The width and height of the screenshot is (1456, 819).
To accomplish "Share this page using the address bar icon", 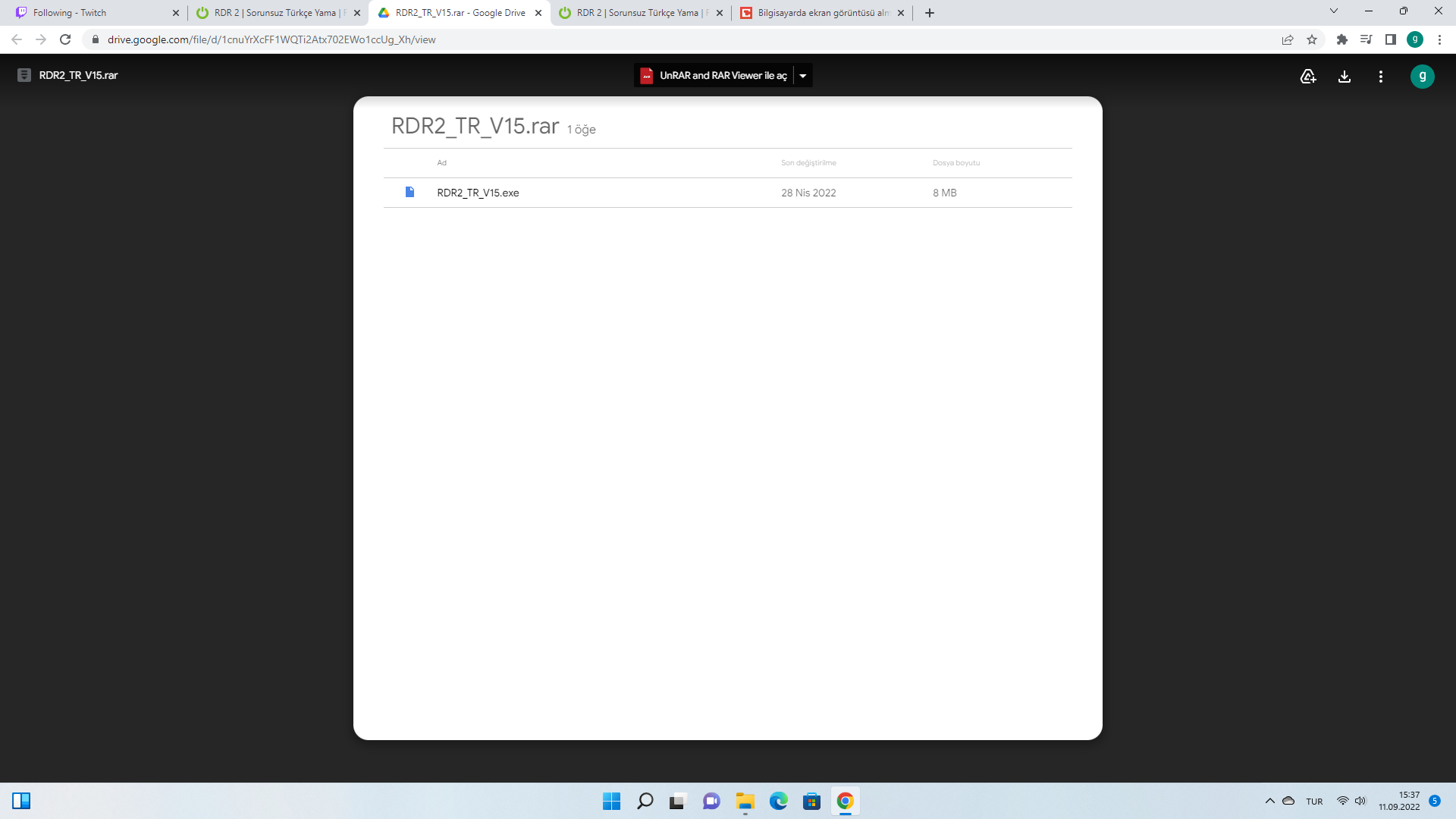I will [1287, 39].
